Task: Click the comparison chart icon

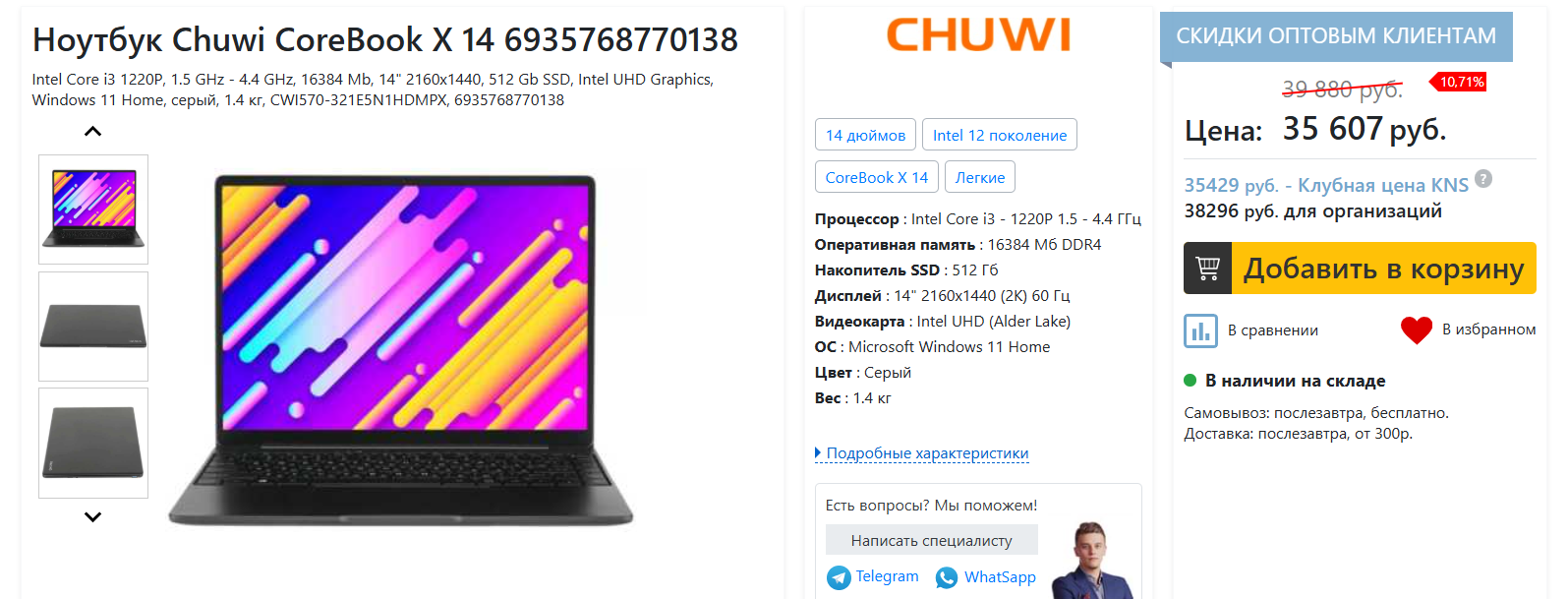Action: click(x=1200, y=330)
